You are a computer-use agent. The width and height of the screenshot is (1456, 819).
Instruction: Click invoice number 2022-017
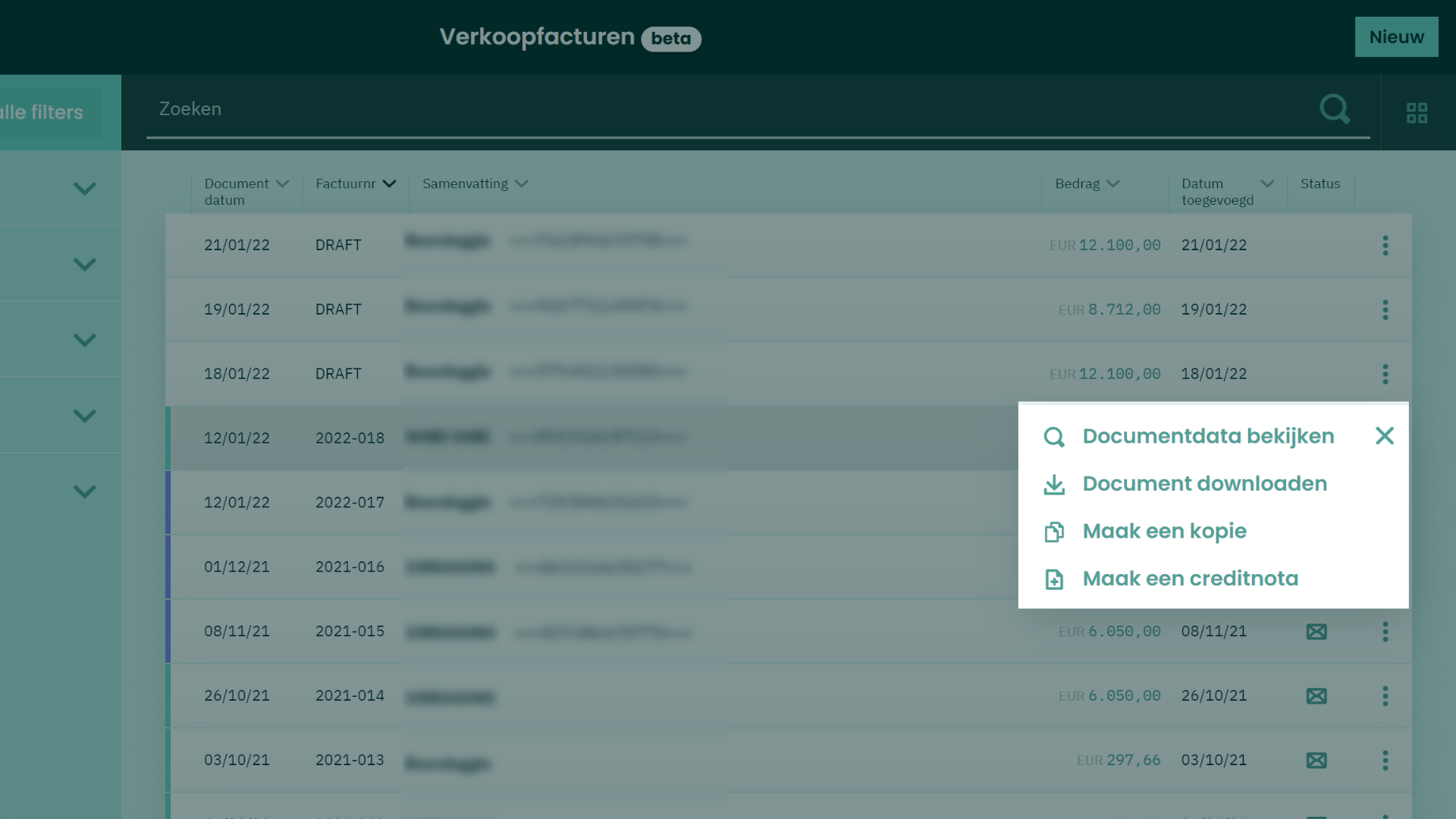coord(350,503)
